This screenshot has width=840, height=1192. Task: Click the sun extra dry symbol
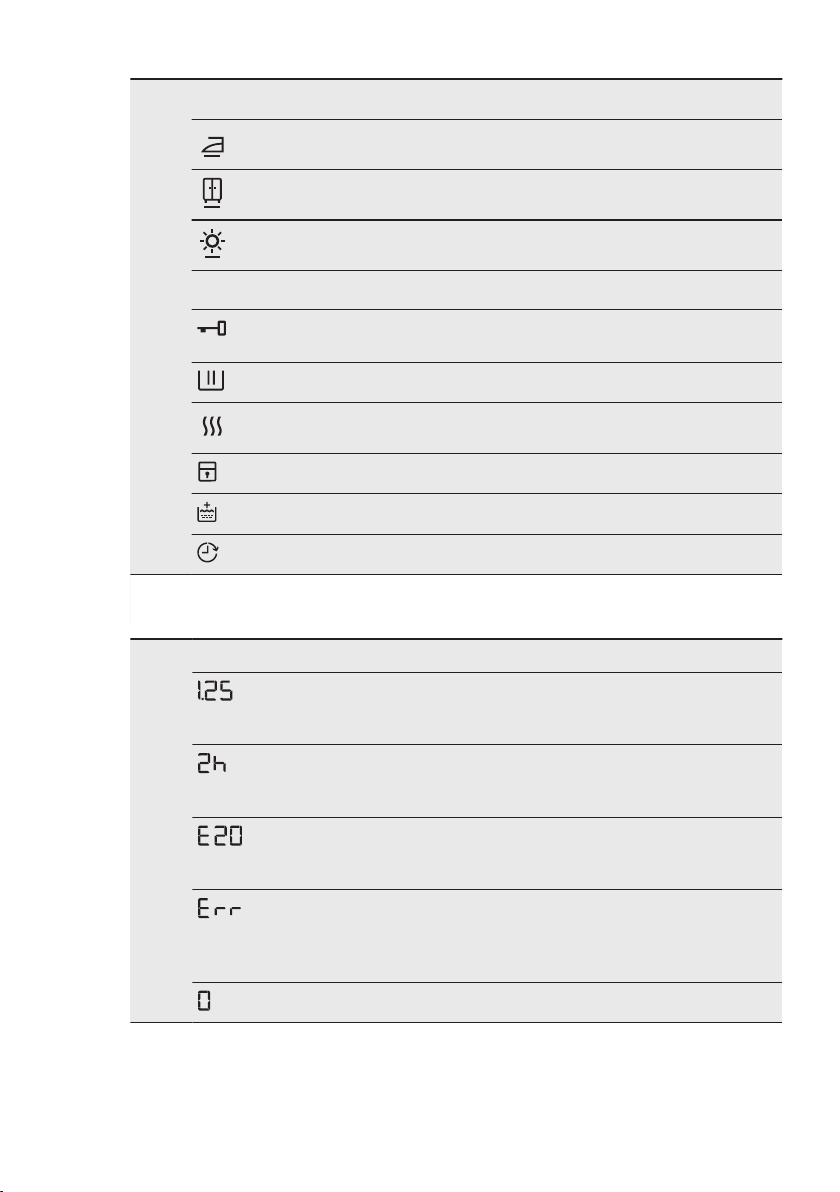[212, 244]
